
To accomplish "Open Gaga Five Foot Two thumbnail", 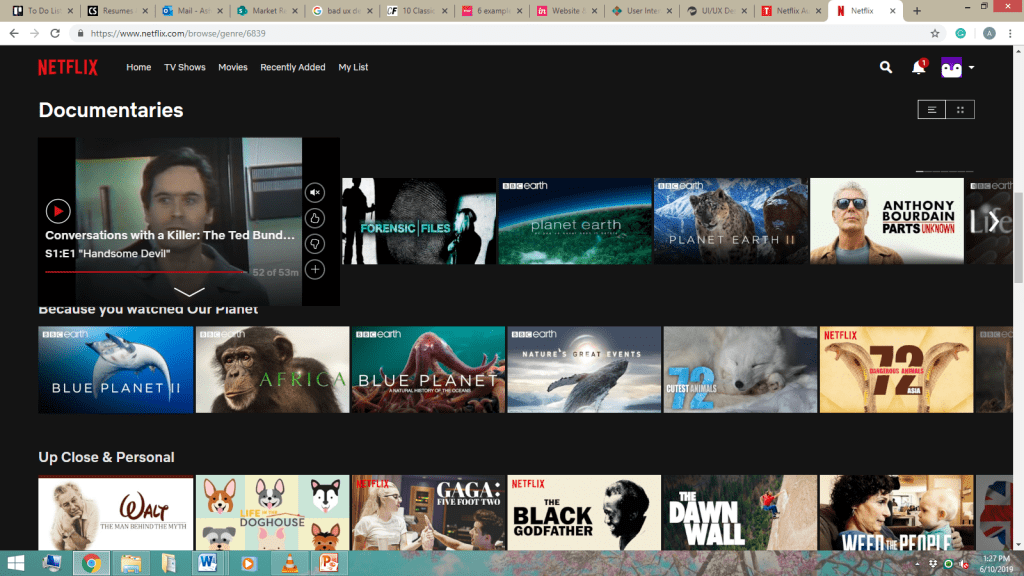I will (x=428, y=513).
